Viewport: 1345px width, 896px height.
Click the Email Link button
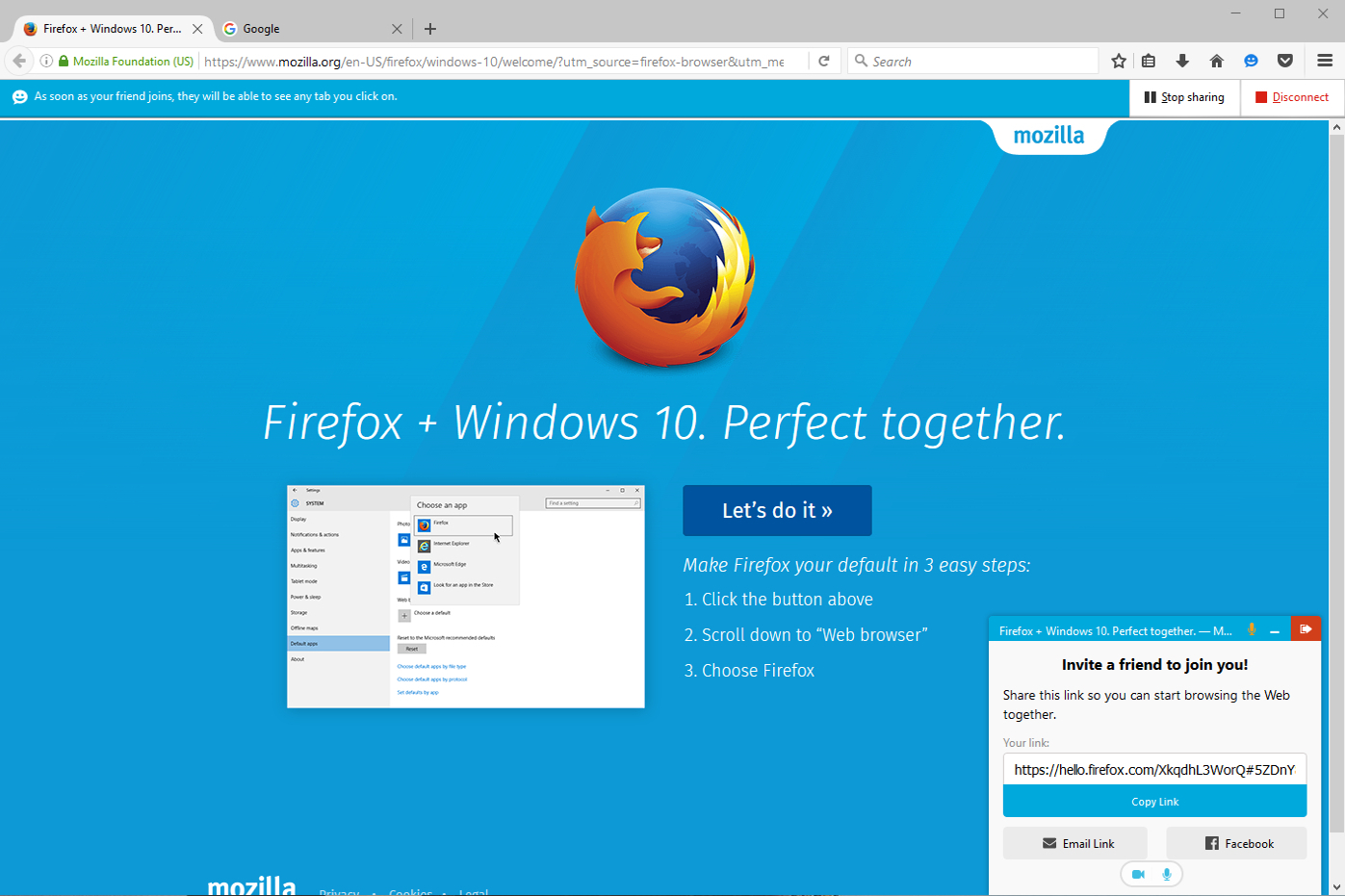pos(1075,843)
